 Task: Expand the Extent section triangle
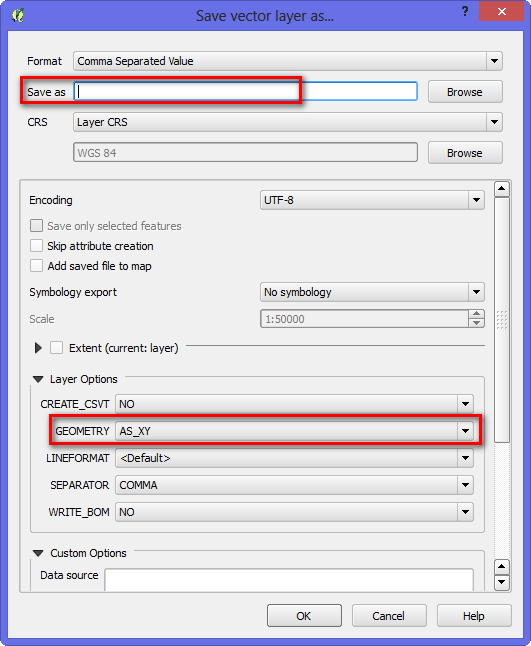click(38, 348)
